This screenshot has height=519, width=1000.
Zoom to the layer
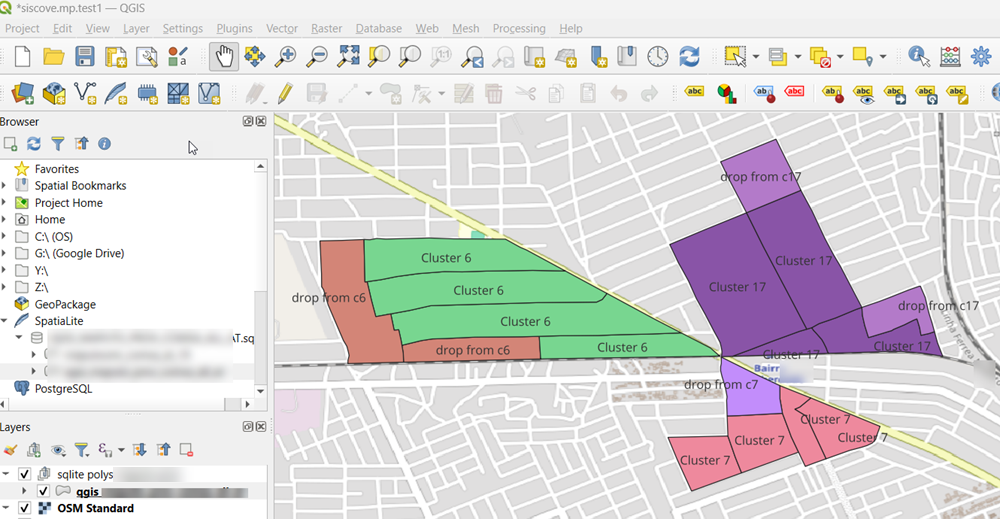410,57
